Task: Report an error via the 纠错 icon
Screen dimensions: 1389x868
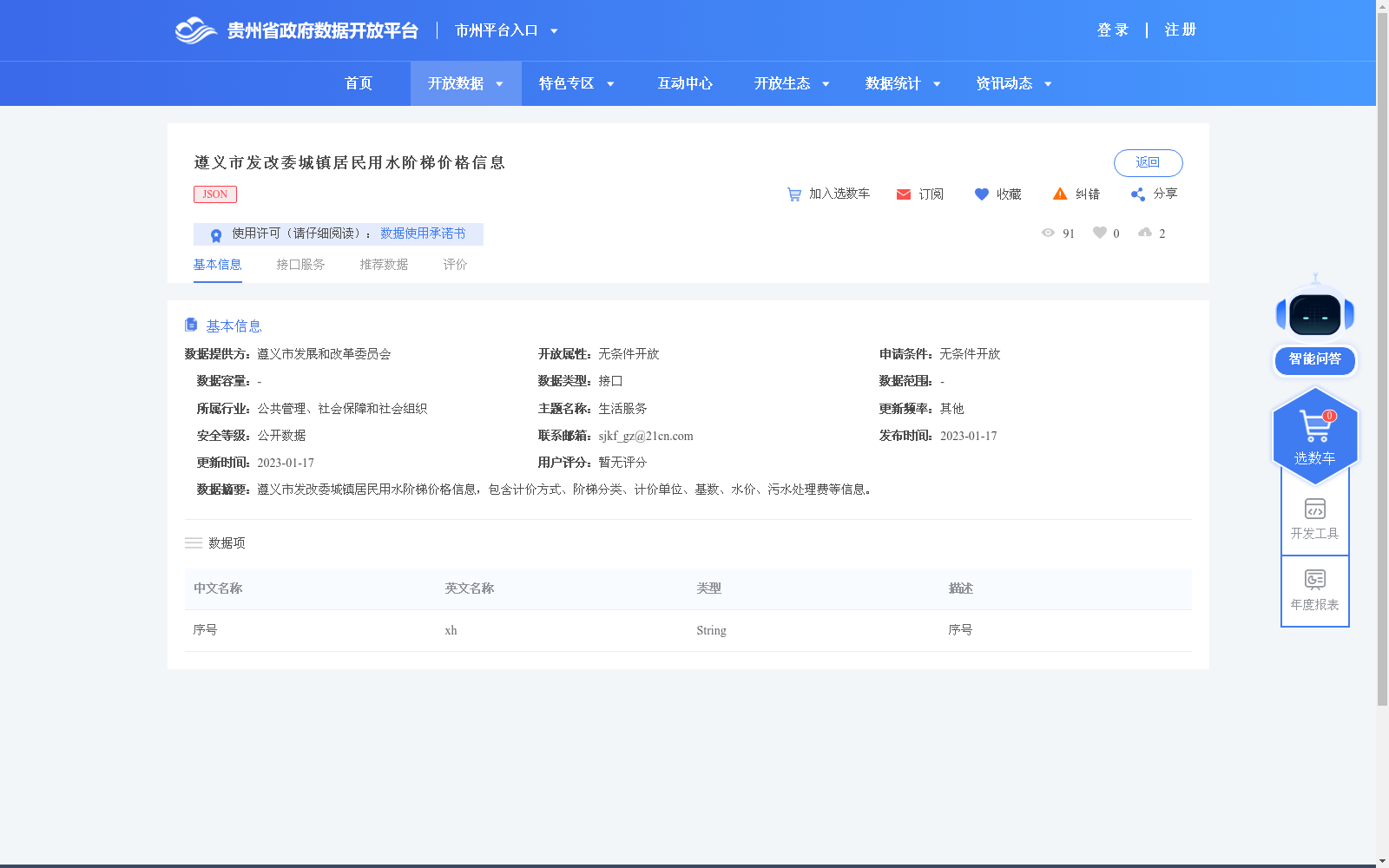Action: (x=1060, y=194)
